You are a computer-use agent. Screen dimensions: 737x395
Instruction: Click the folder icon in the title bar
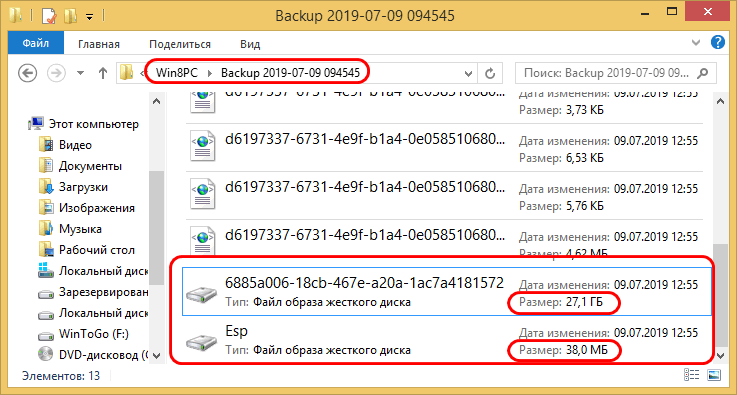tap(17, 16)
